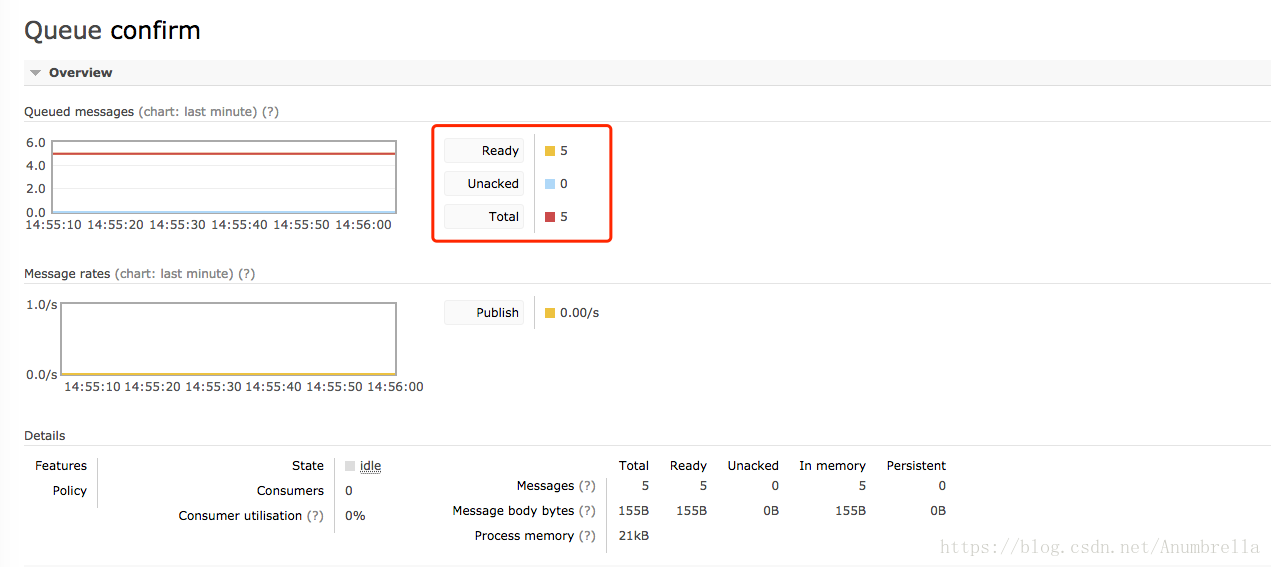Viewport: 1271px width, 567px height.
Task: Click the In memory column header
Action: click(832, 466)
